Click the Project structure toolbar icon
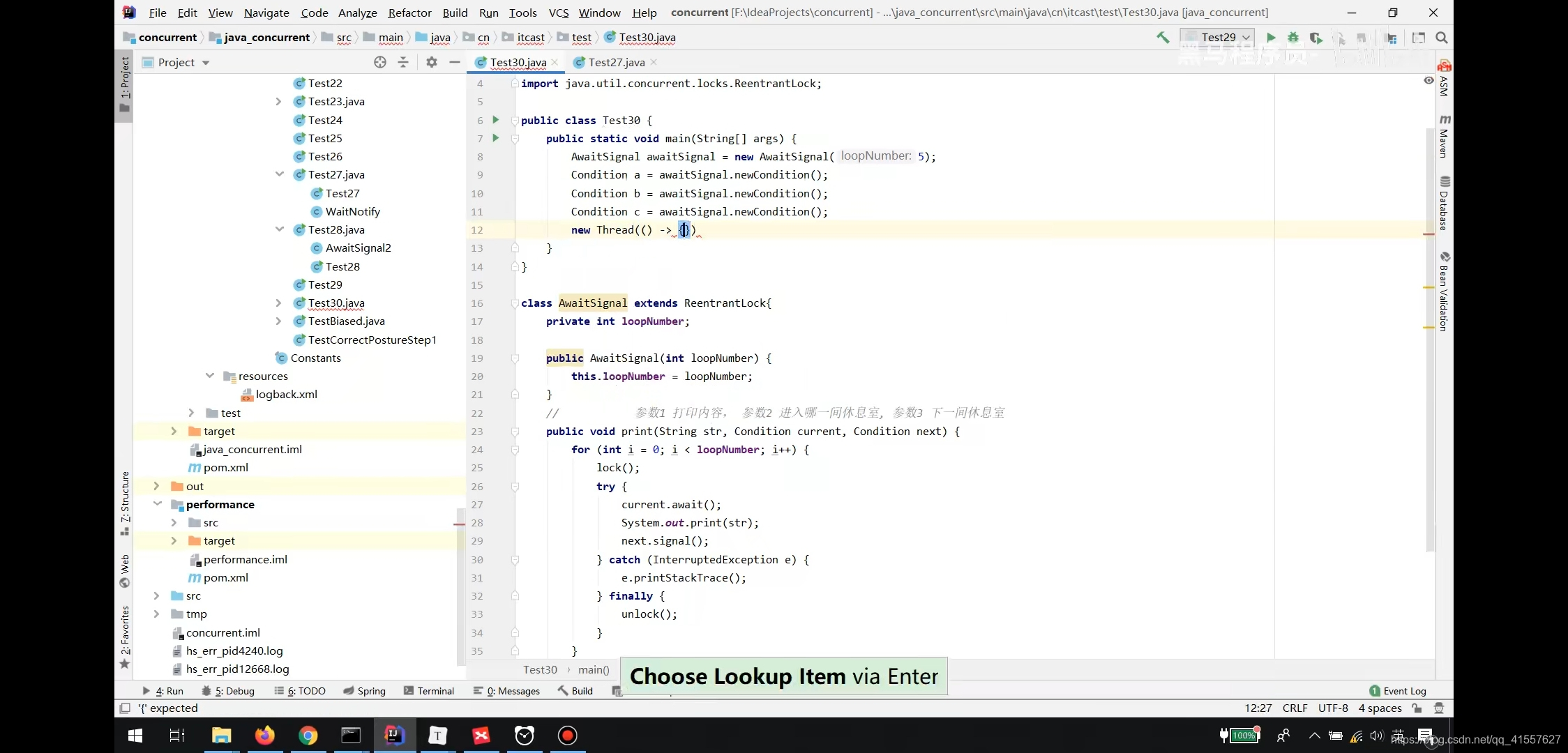This screenshot has width=1568, height=753. coord(1392,38)
